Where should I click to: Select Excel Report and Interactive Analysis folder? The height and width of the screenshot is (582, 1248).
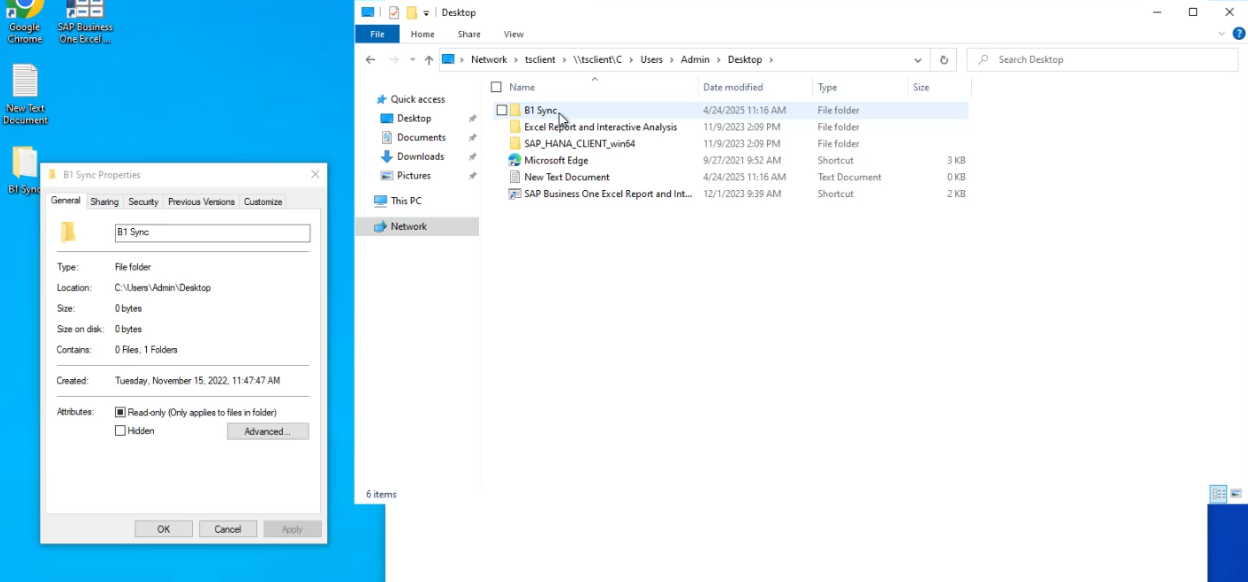pyautogui.click(x=600, y=127)
